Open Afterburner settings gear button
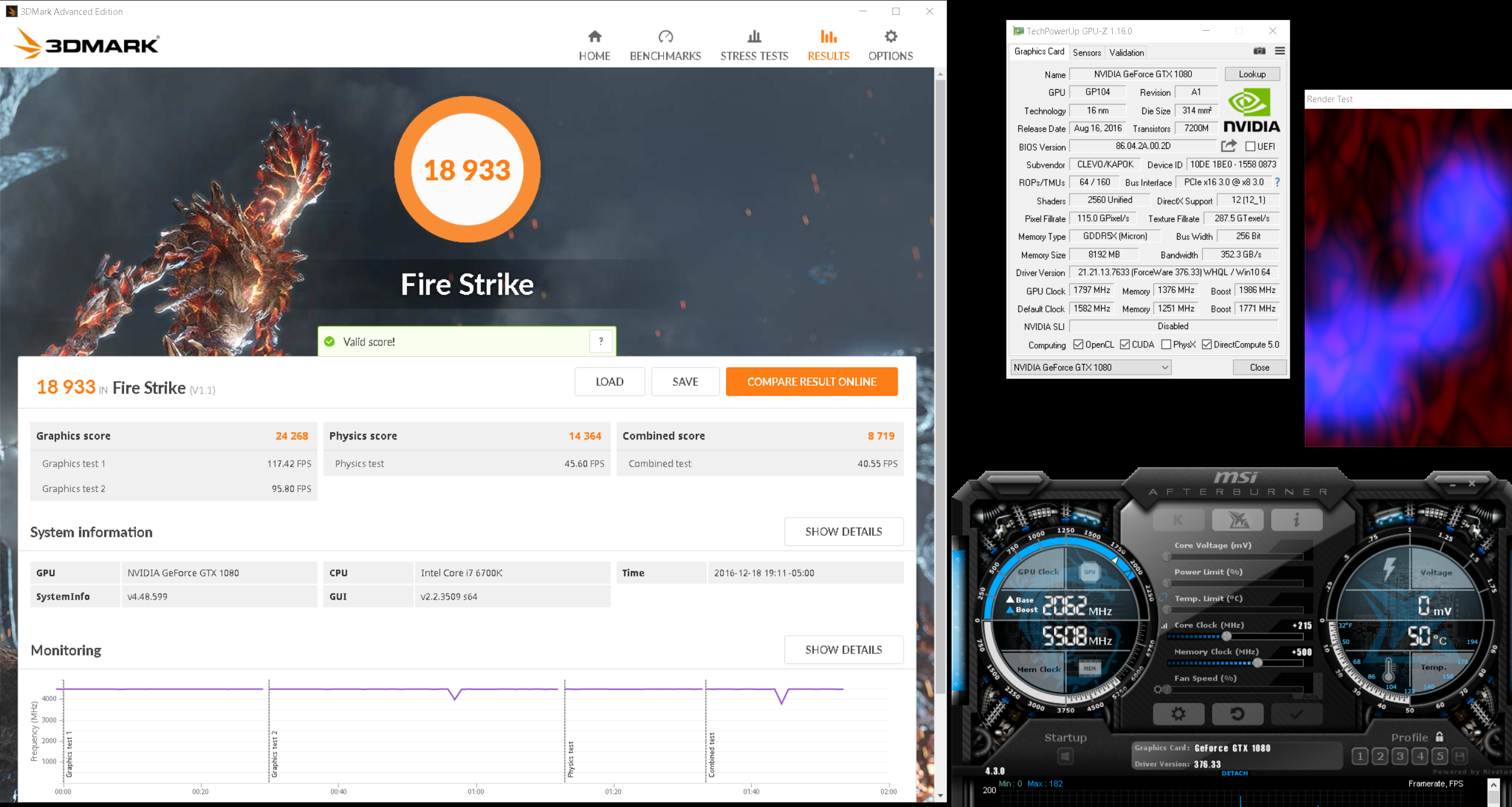 coord(1178,714)
